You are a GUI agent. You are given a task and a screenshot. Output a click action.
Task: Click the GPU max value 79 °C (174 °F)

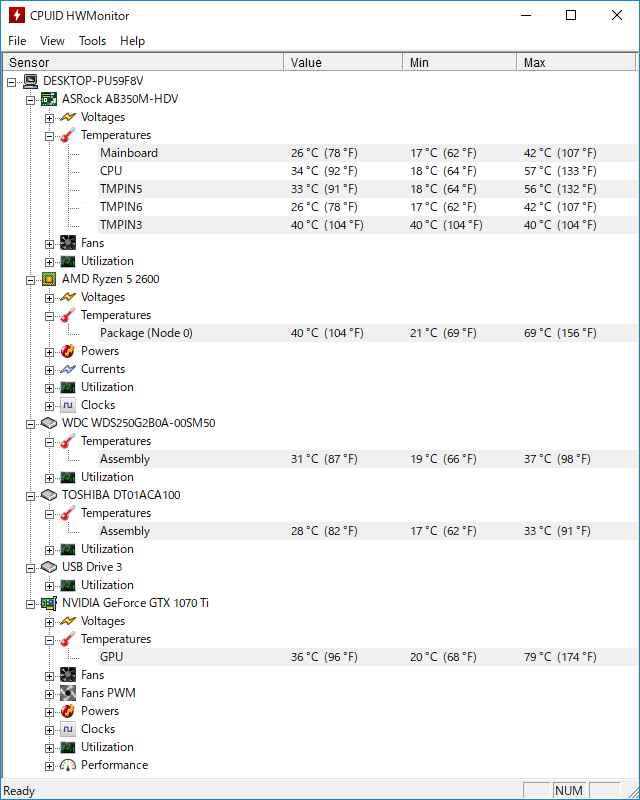click(560, 657)
